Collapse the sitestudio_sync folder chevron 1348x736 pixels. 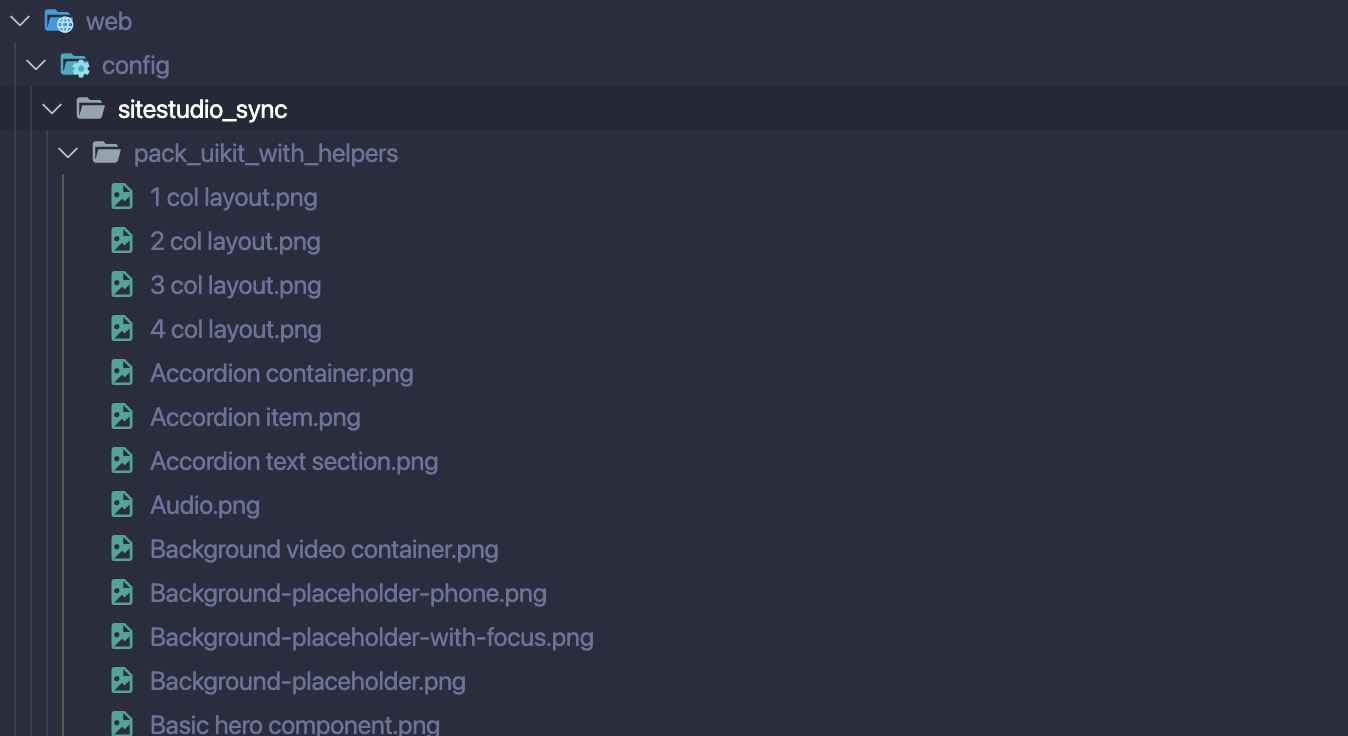coord(51,108)
